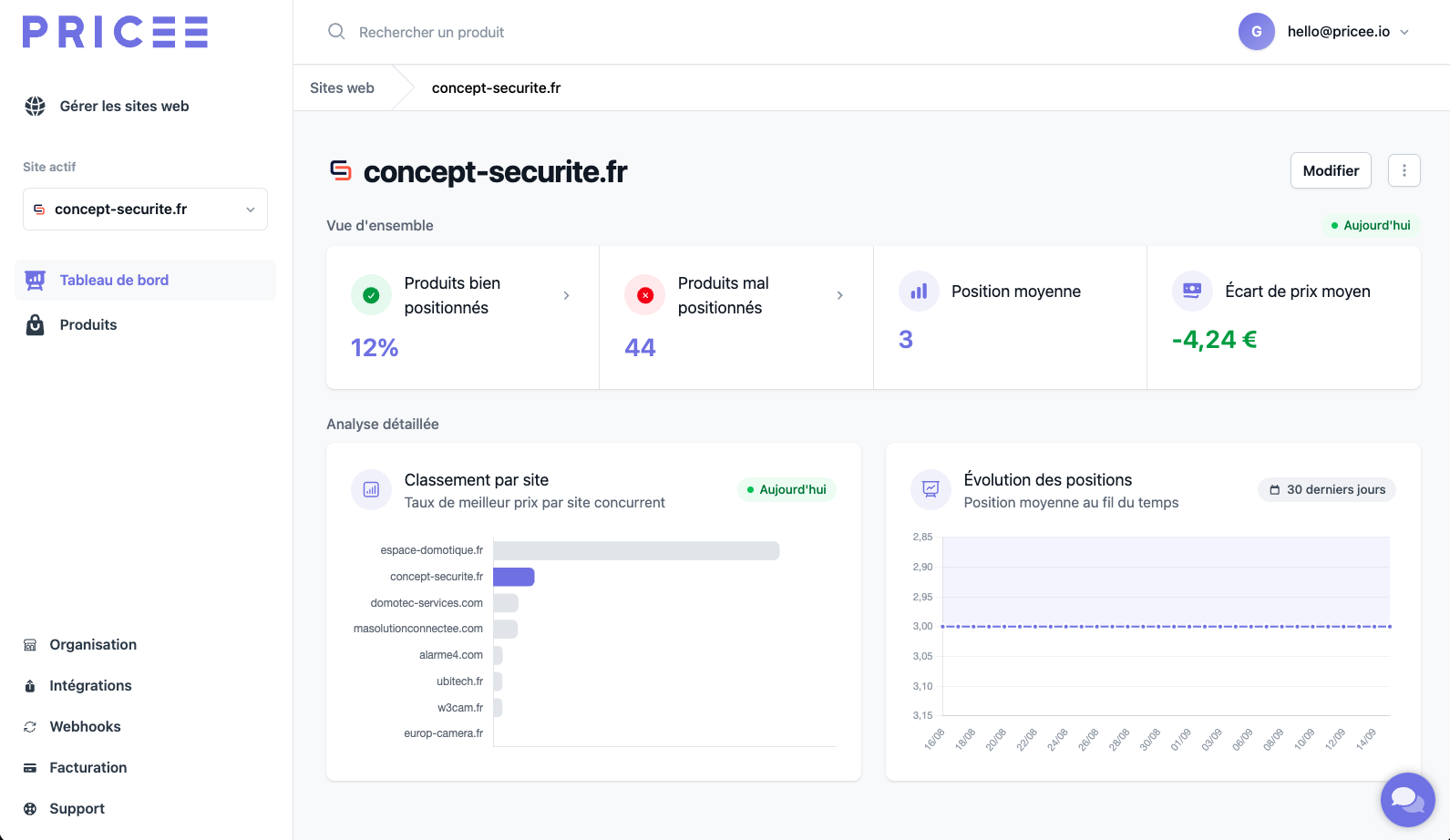Click the domotec-services.com bar
This screenshot has width=1450, height=840.
pyautogui.click(x=506, y=603)
